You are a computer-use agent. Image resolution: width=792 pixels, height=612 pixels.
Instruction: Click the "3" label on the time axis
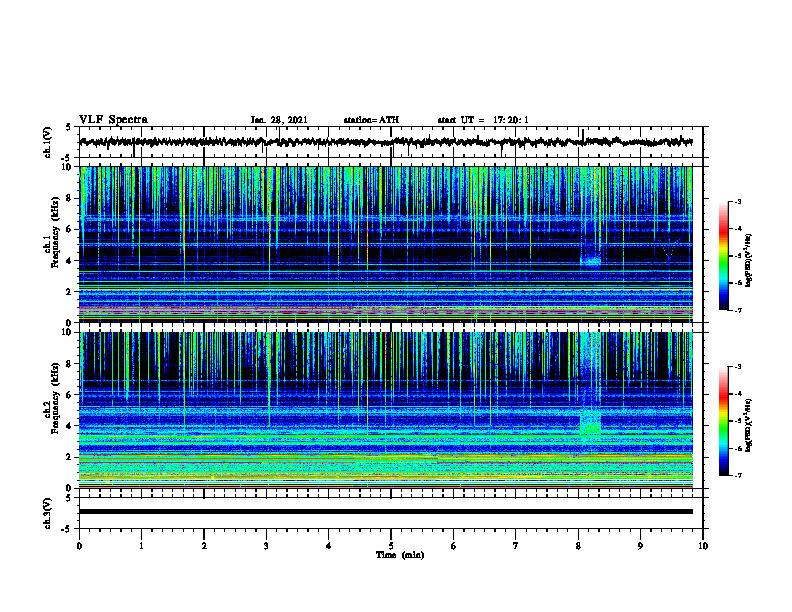tap(266, 546)
